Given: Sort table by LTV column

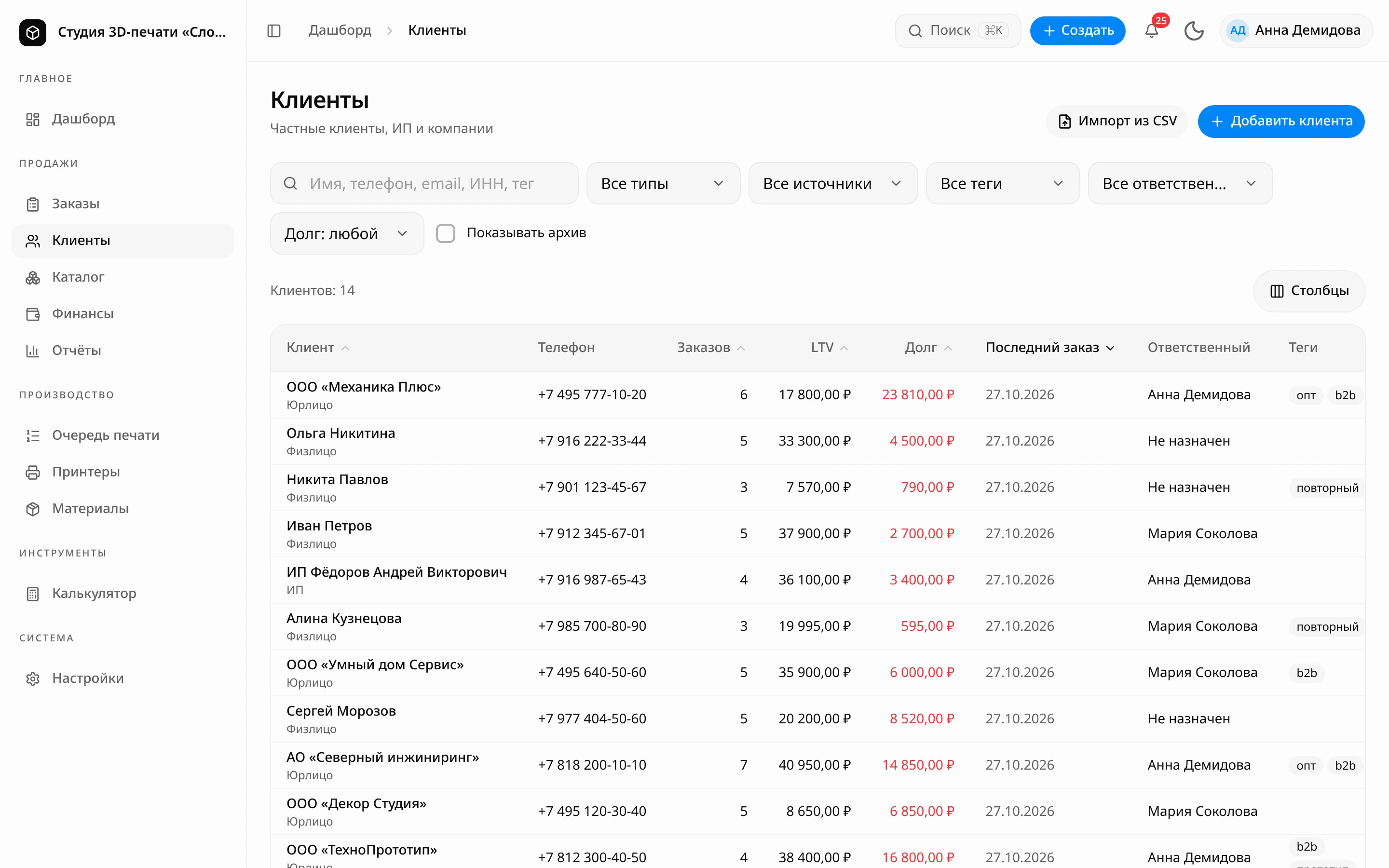Looking at the screenshot, I should pyautogui.click(x=830, y=347).
